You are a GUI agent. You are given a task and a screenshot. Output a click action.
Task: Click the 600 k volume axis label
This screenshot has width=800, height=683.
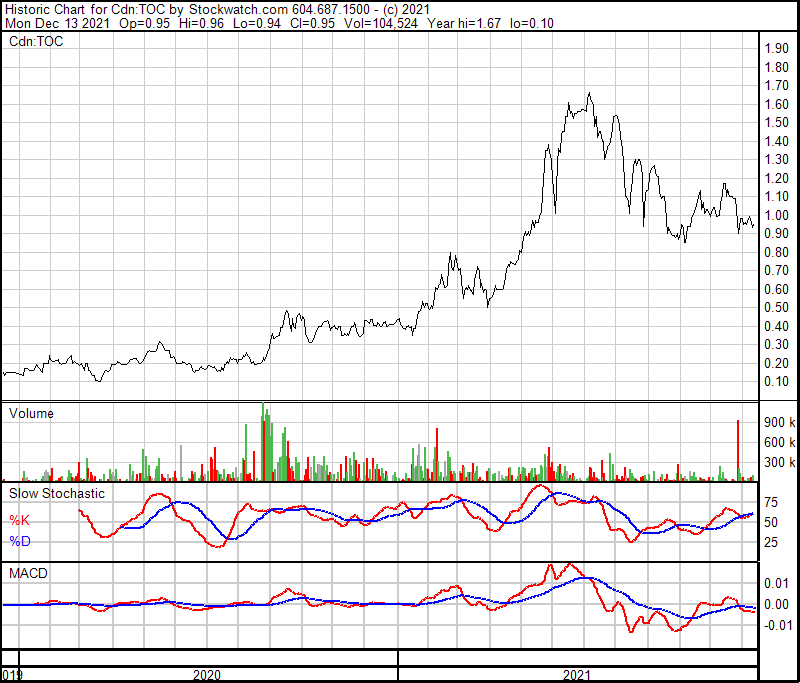[x=780, y=442]
